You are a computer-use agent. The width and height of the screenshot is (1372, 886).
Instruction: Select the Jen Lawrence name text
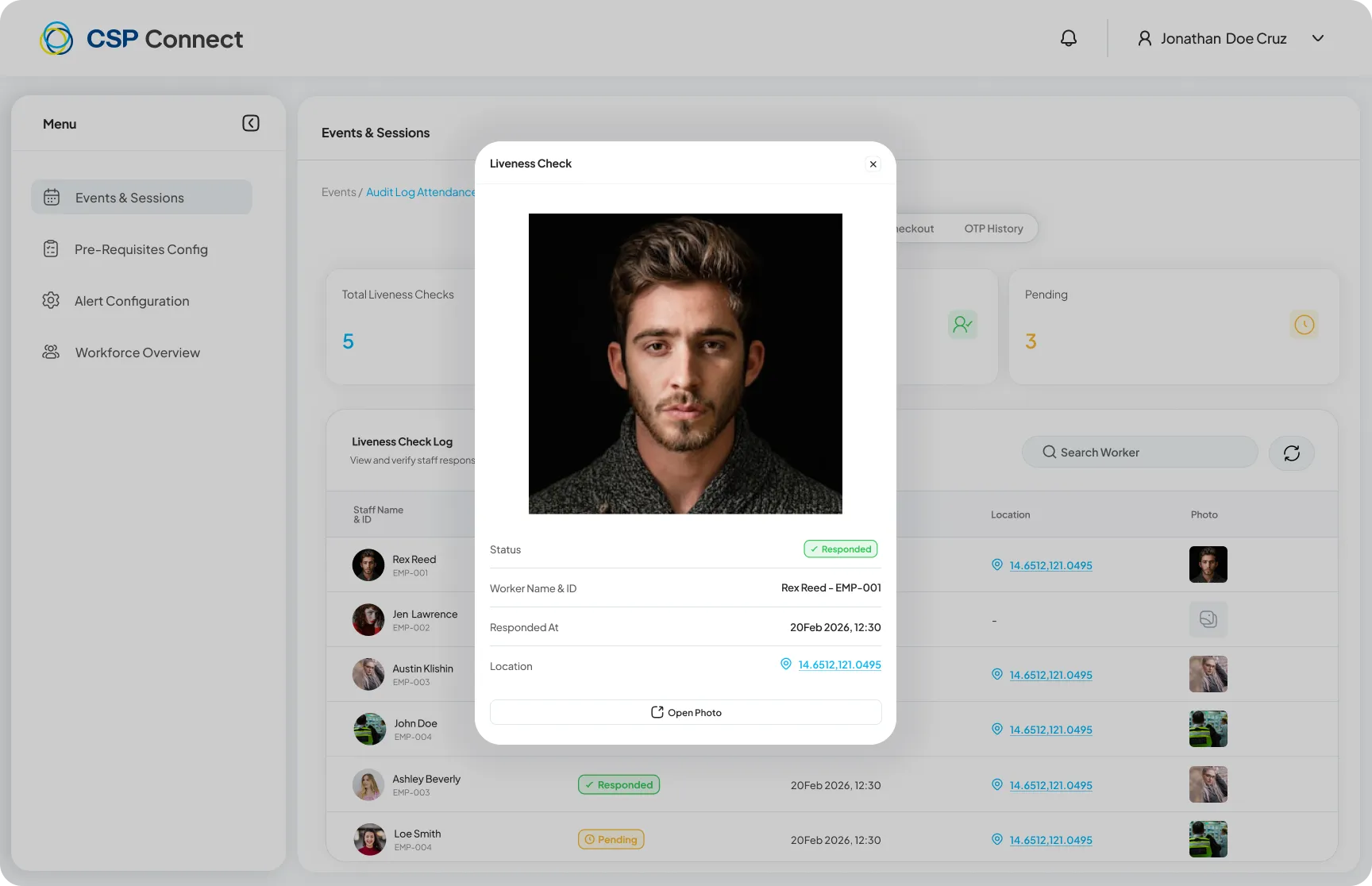[425, 614]
